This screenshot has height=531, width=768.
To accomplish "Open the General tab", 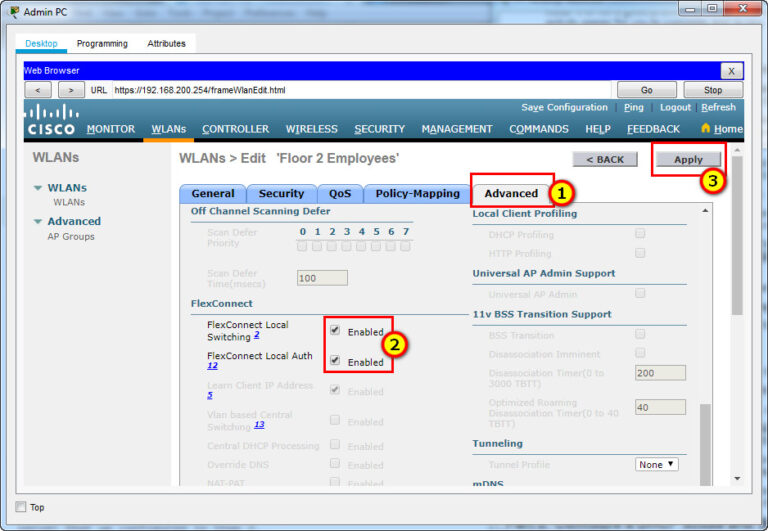I will click(213, 193).
